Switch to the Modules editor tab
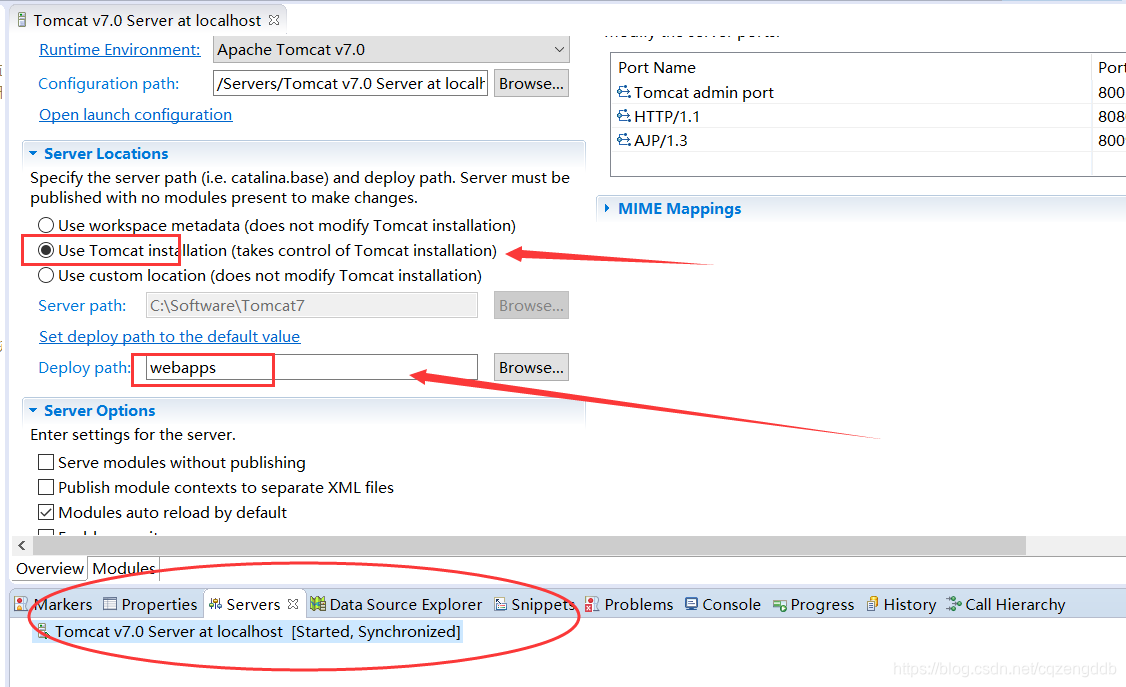 point(124,569)
